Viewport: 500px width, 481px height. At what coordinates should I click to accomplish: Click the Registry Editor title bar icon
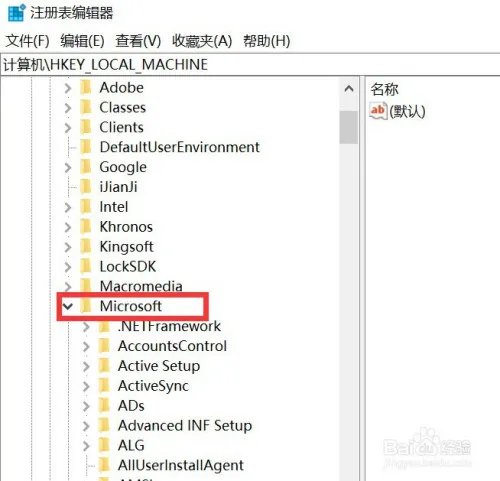(16, 12)
